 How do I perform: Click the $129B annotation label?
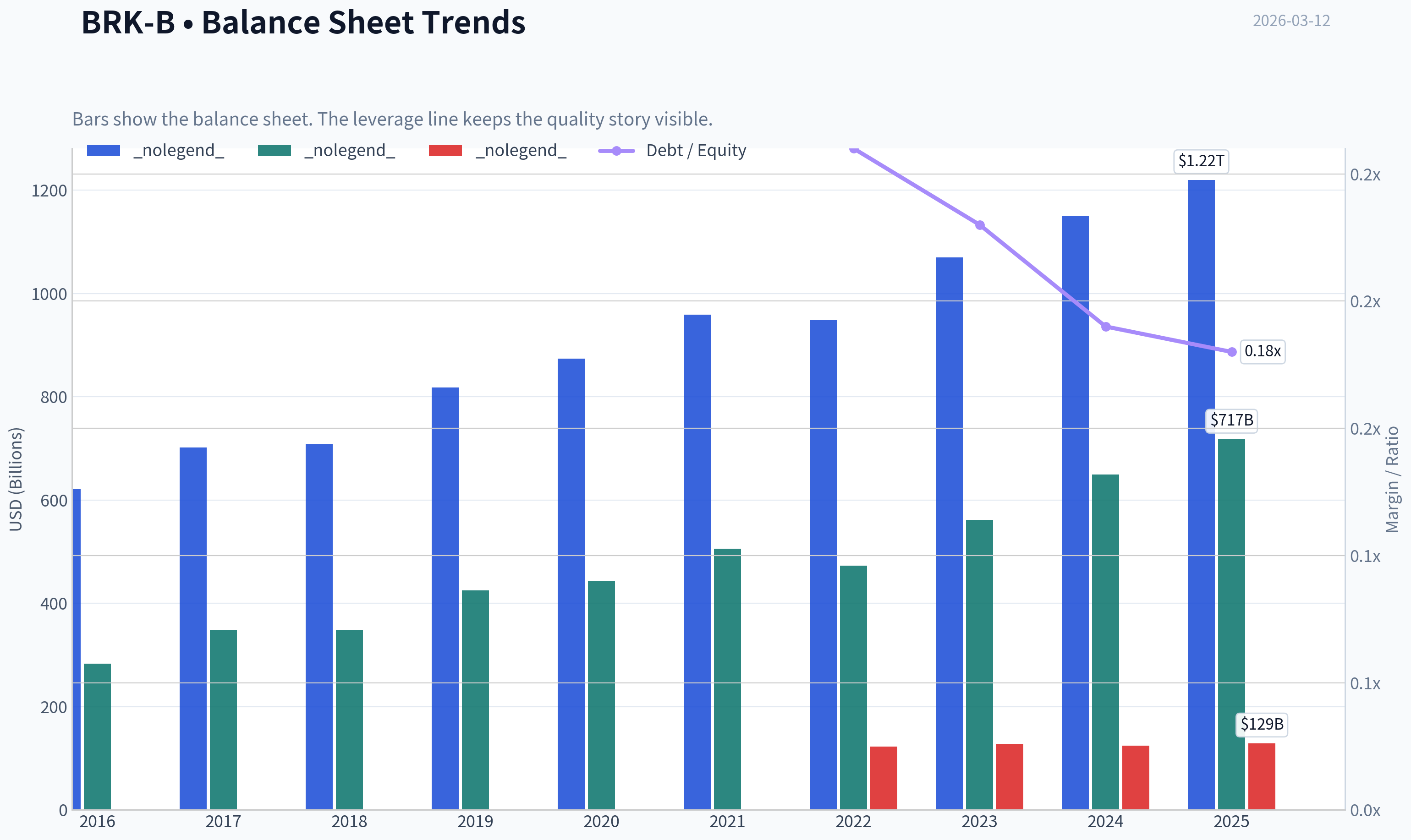1262,724
